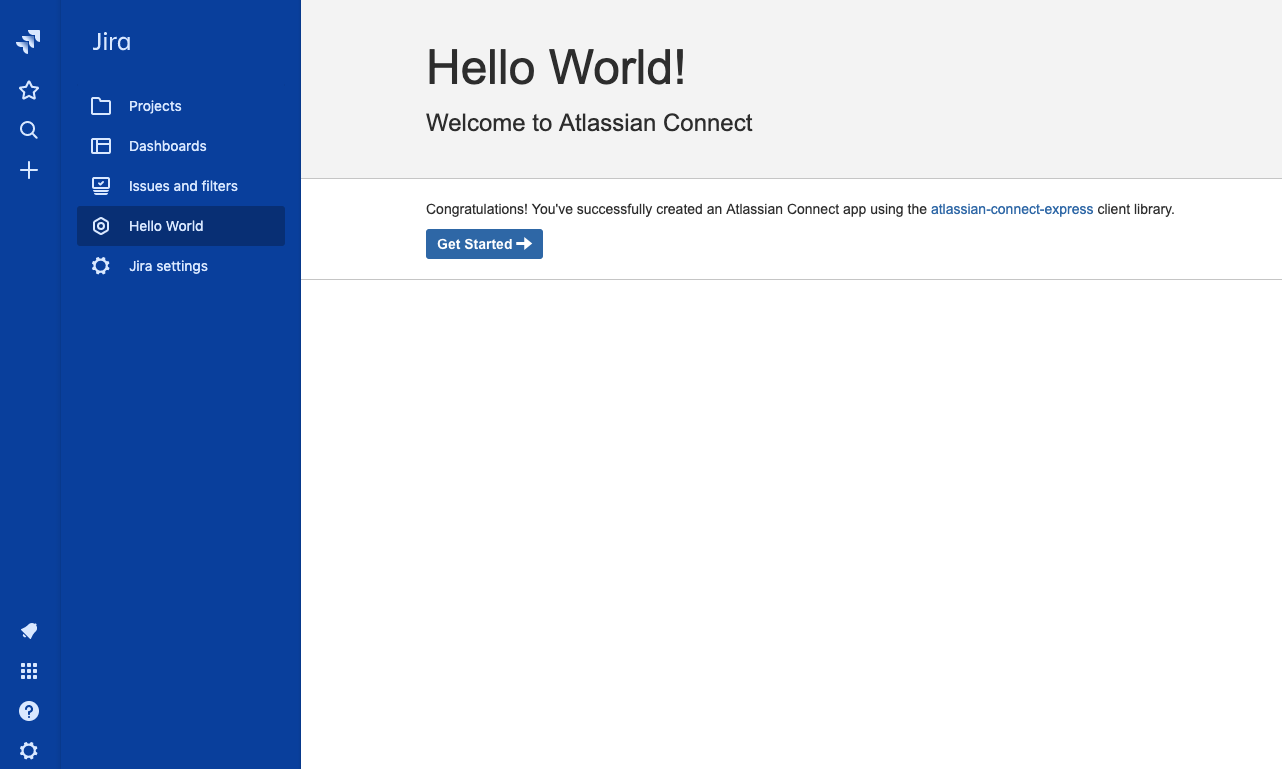The width and height of the screenshot is (1282, 769).
Task: Click the Jira home logo icon
Action: [x=28, y=41]
